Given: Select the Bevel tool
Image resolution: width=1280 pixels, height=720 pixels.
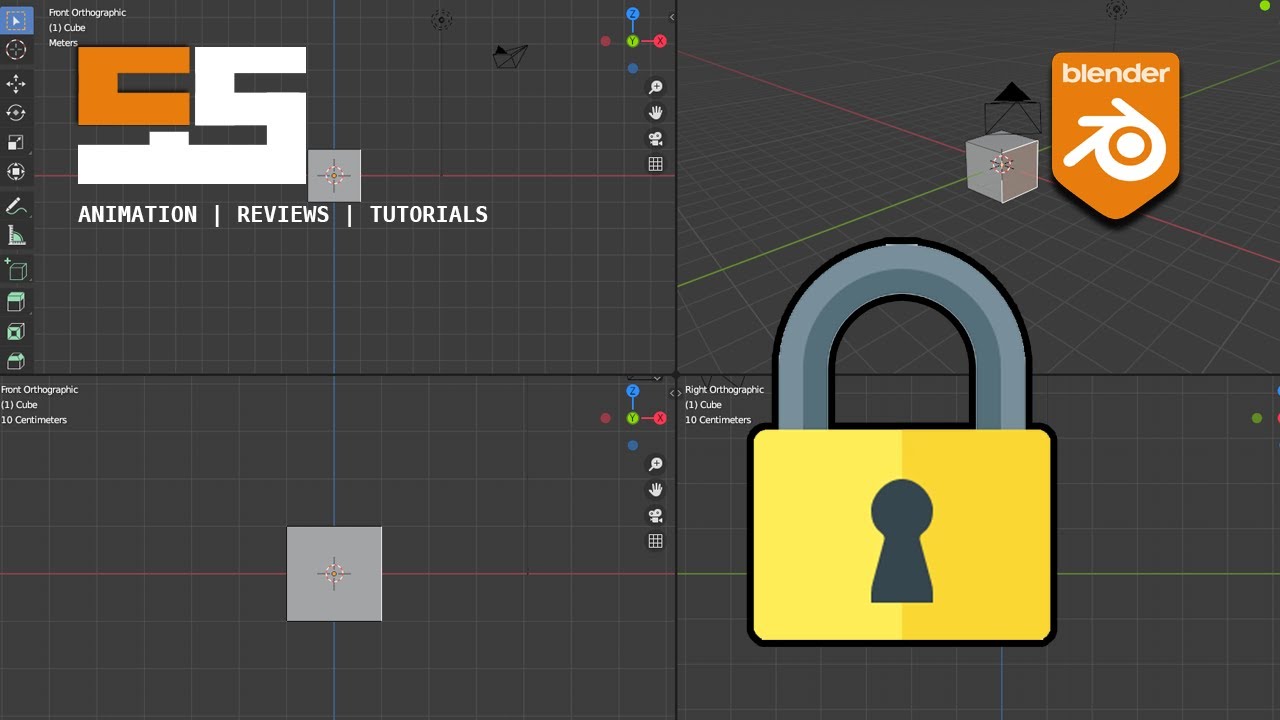Looking at the screenshot, I should click(x=16, y=361).
